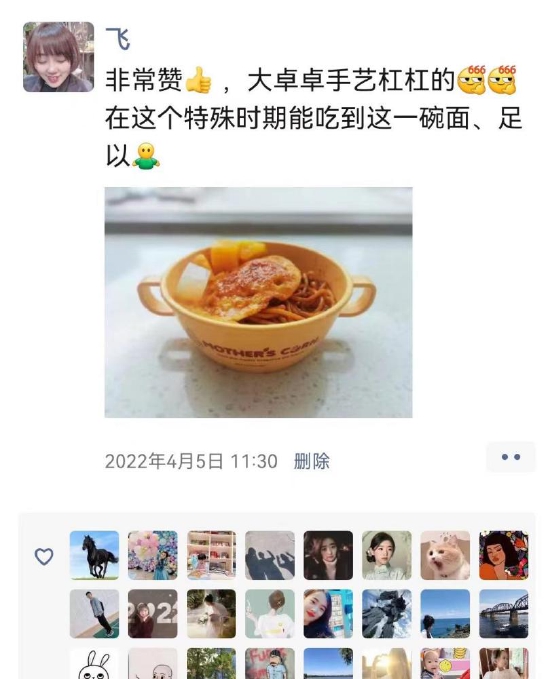Open the two-dot more options button
The width and height of the screenshot is (550, 679).
point(511,457)
